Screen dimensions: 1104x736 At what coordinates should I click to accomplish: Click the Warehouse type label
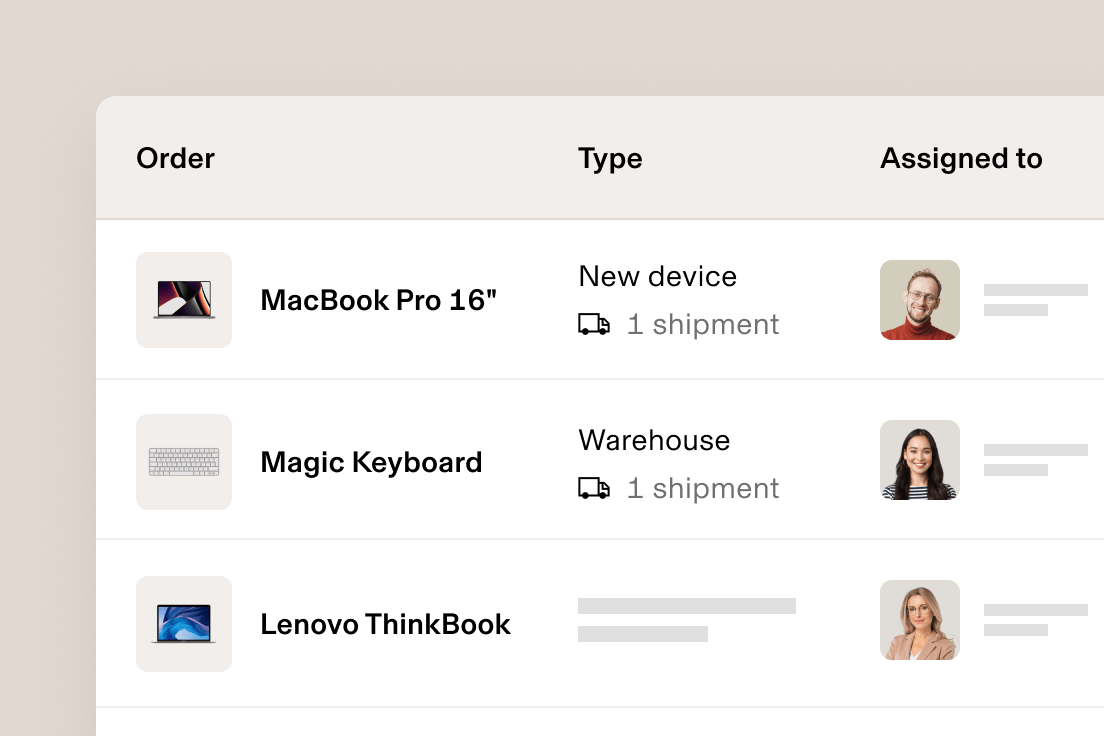pos(654,440)
